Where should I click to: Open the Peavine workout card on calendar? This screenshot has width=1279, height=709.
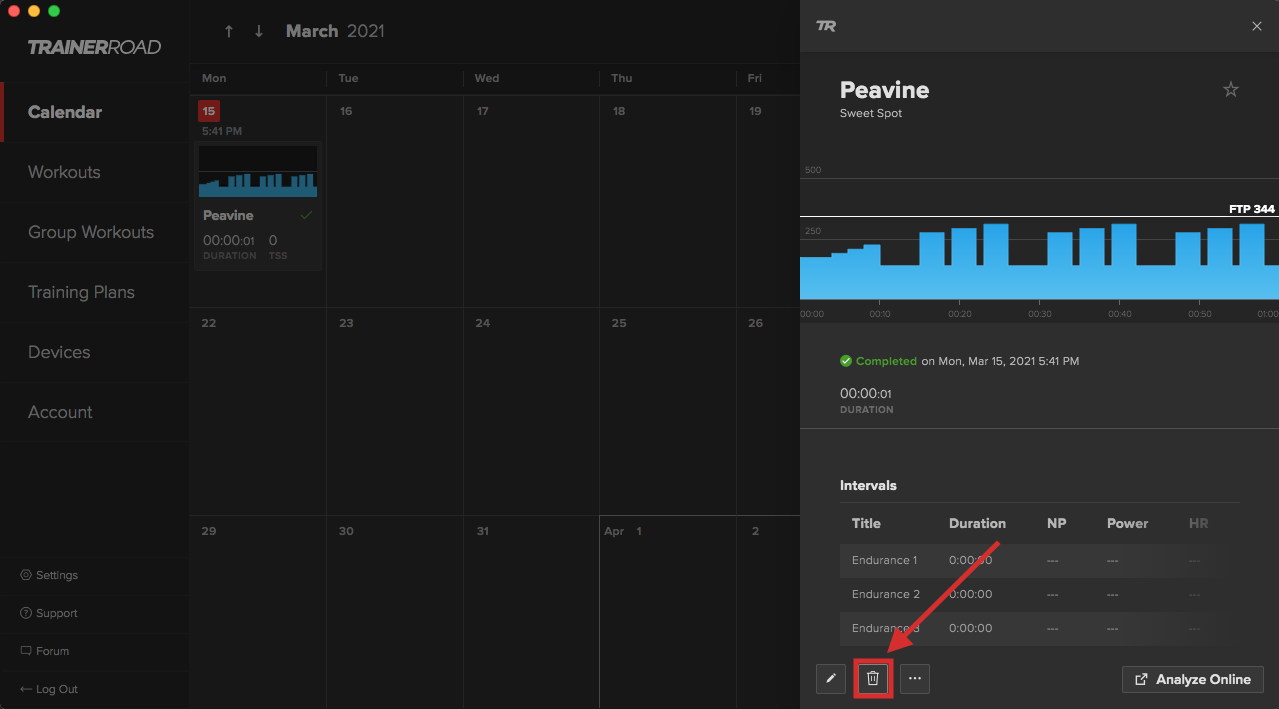pyautogui.click(x=258, y=206)
